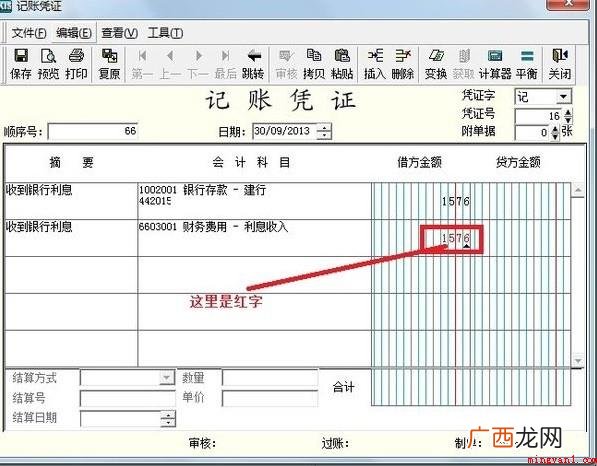The height and width of the screenshot is (466, 597).
Task: Click the 附单据 field showing 0
Action: [533, 132]
